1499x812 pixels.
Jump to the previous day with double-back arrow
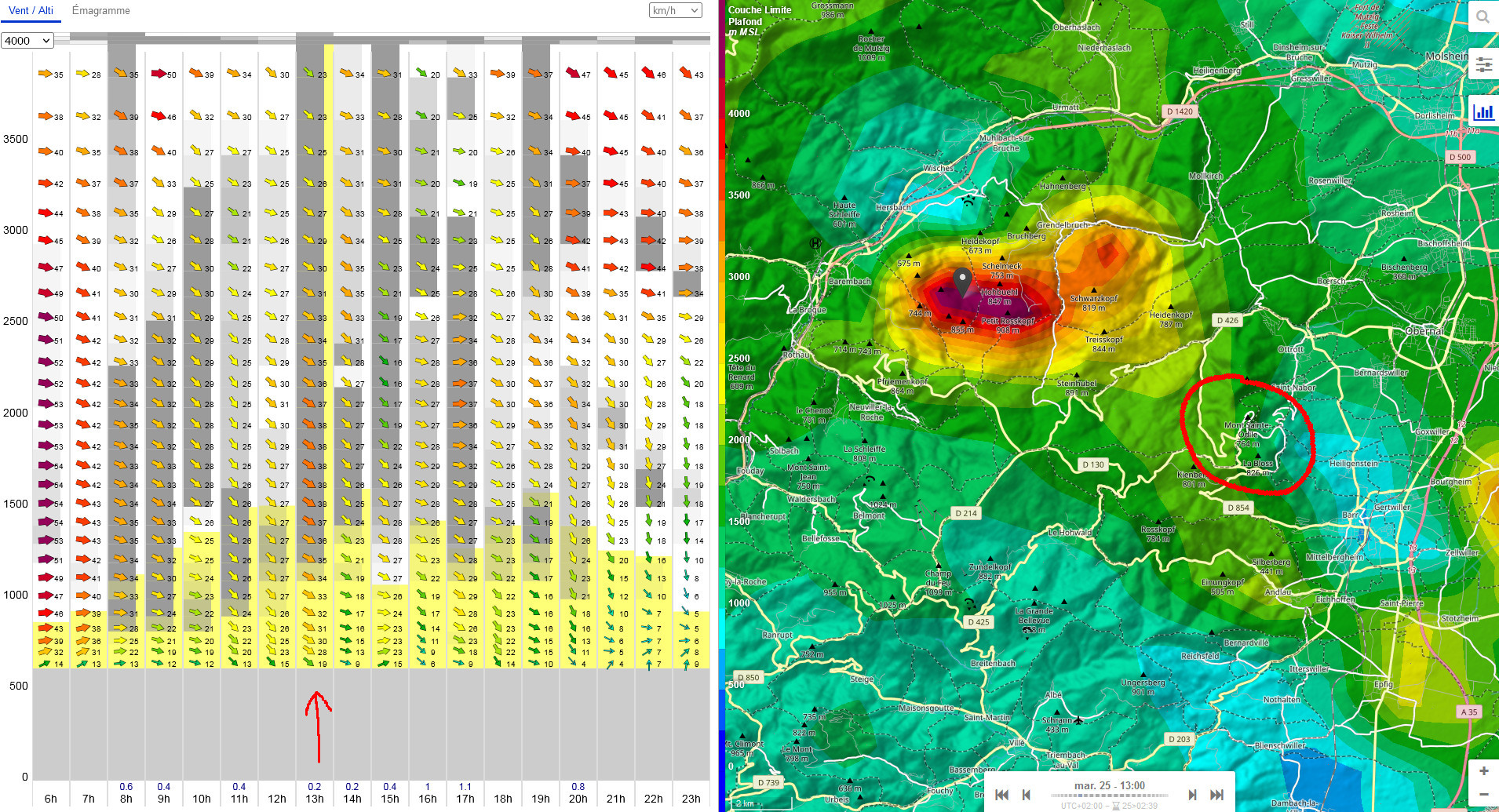click(1002, 795)
